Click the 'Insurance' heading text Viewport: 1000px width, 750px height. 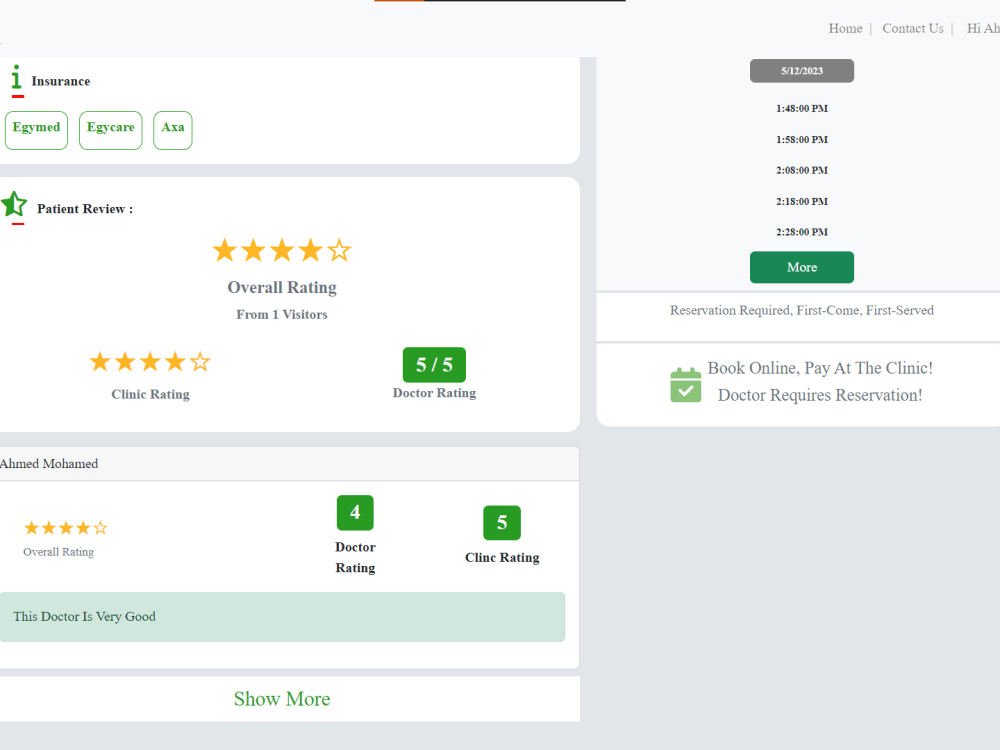pyautogui.click(x=61, y=81)
